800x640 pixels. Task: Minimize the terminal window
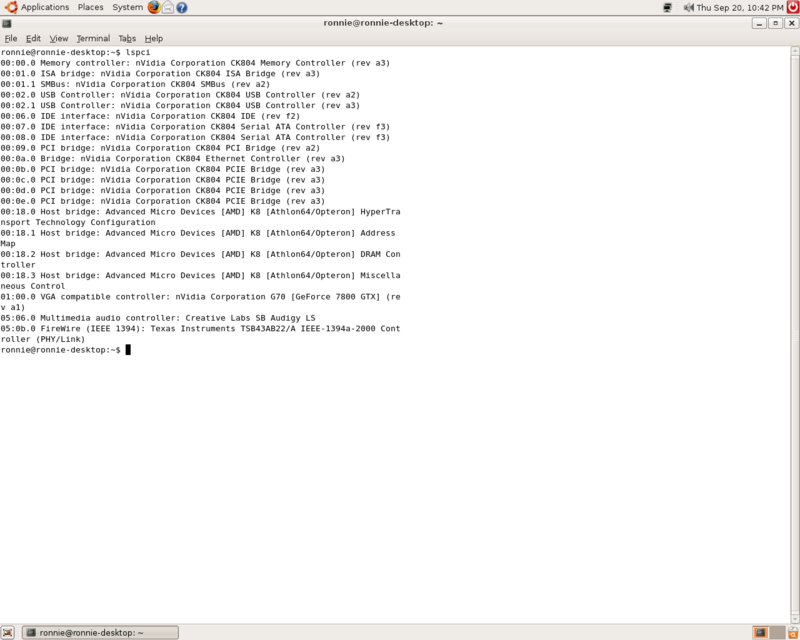click(759, 23)
